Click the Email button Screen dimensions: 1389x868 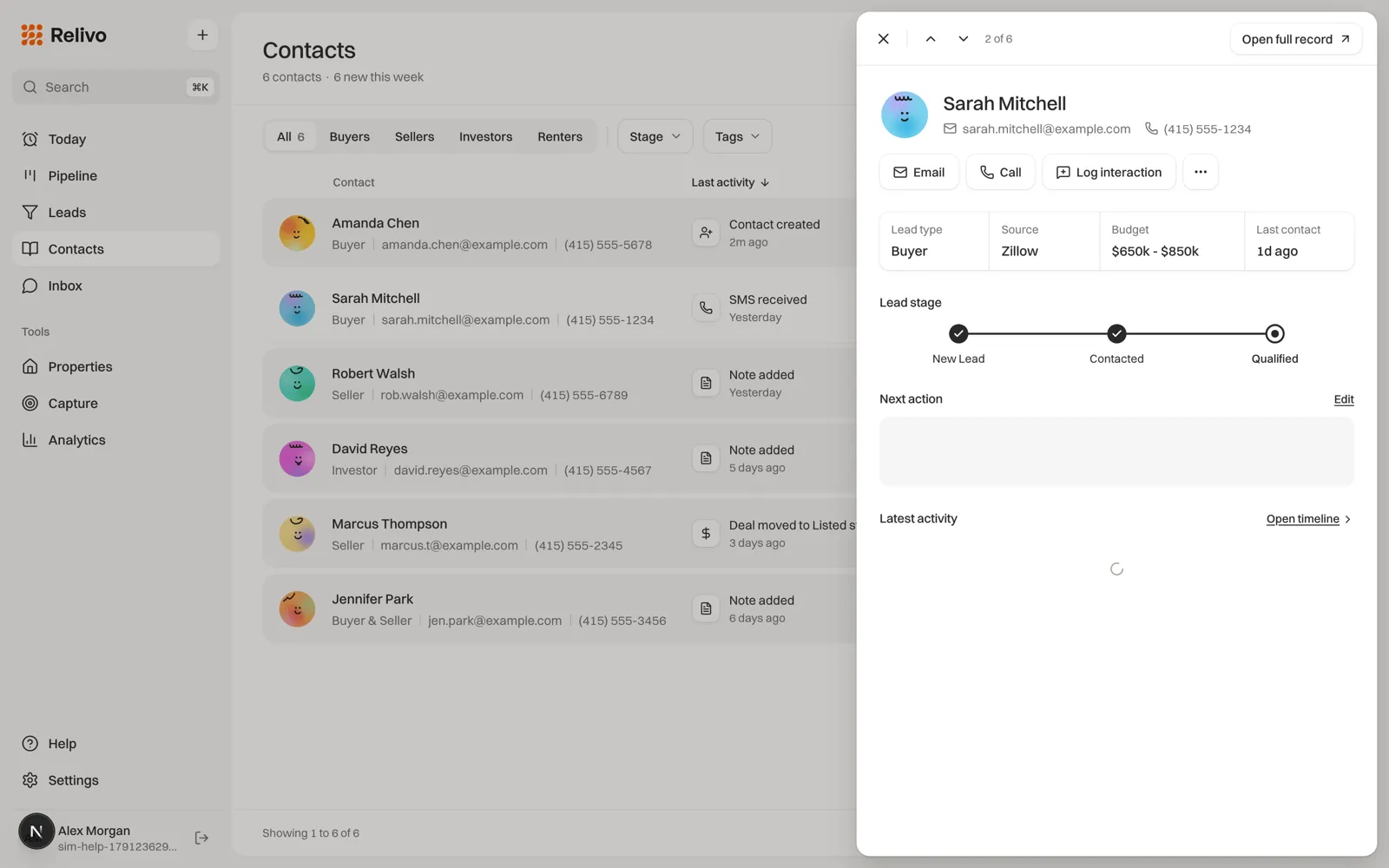pos(919,172)
